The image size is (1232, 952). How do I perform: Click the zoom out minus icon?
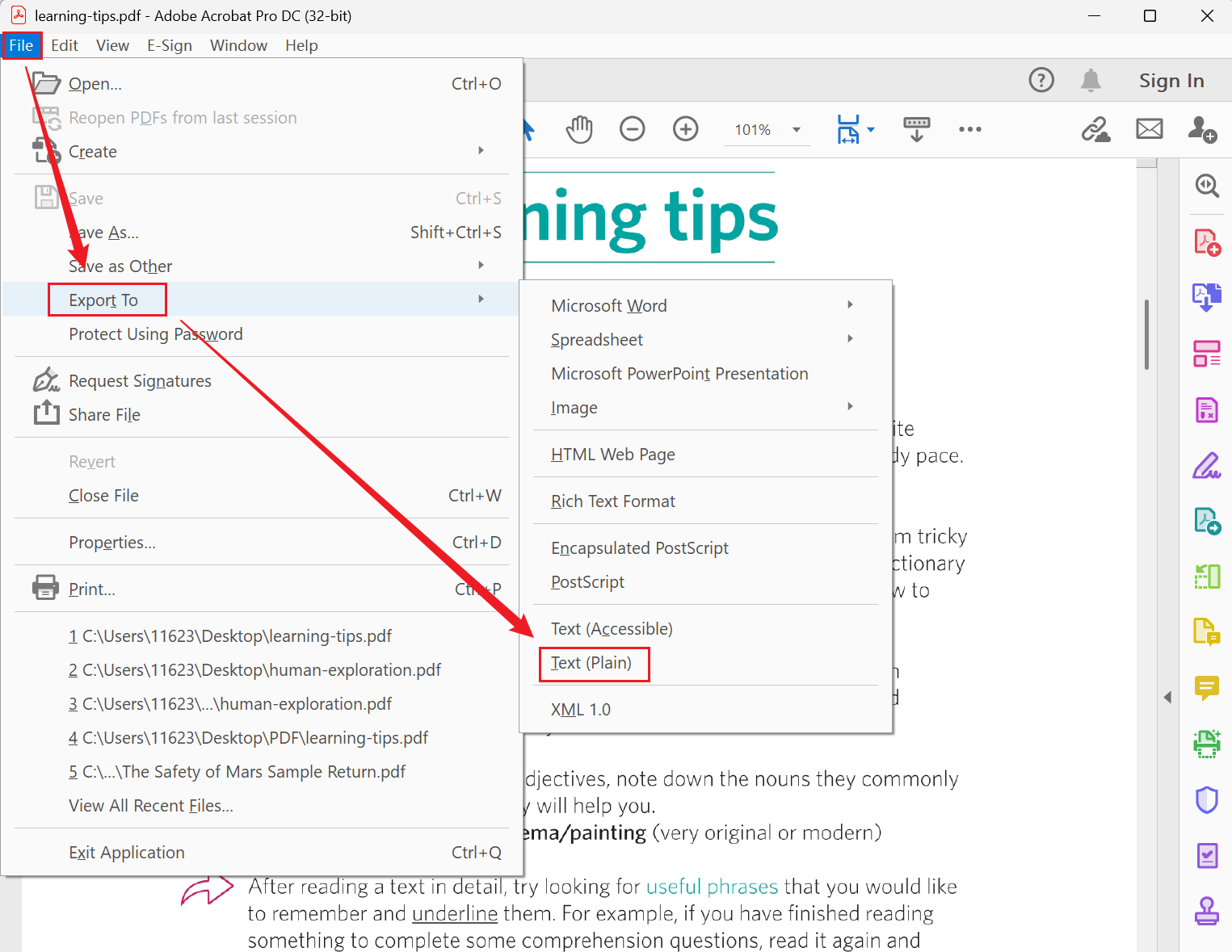pyautogui.click(x=632, y=129)
